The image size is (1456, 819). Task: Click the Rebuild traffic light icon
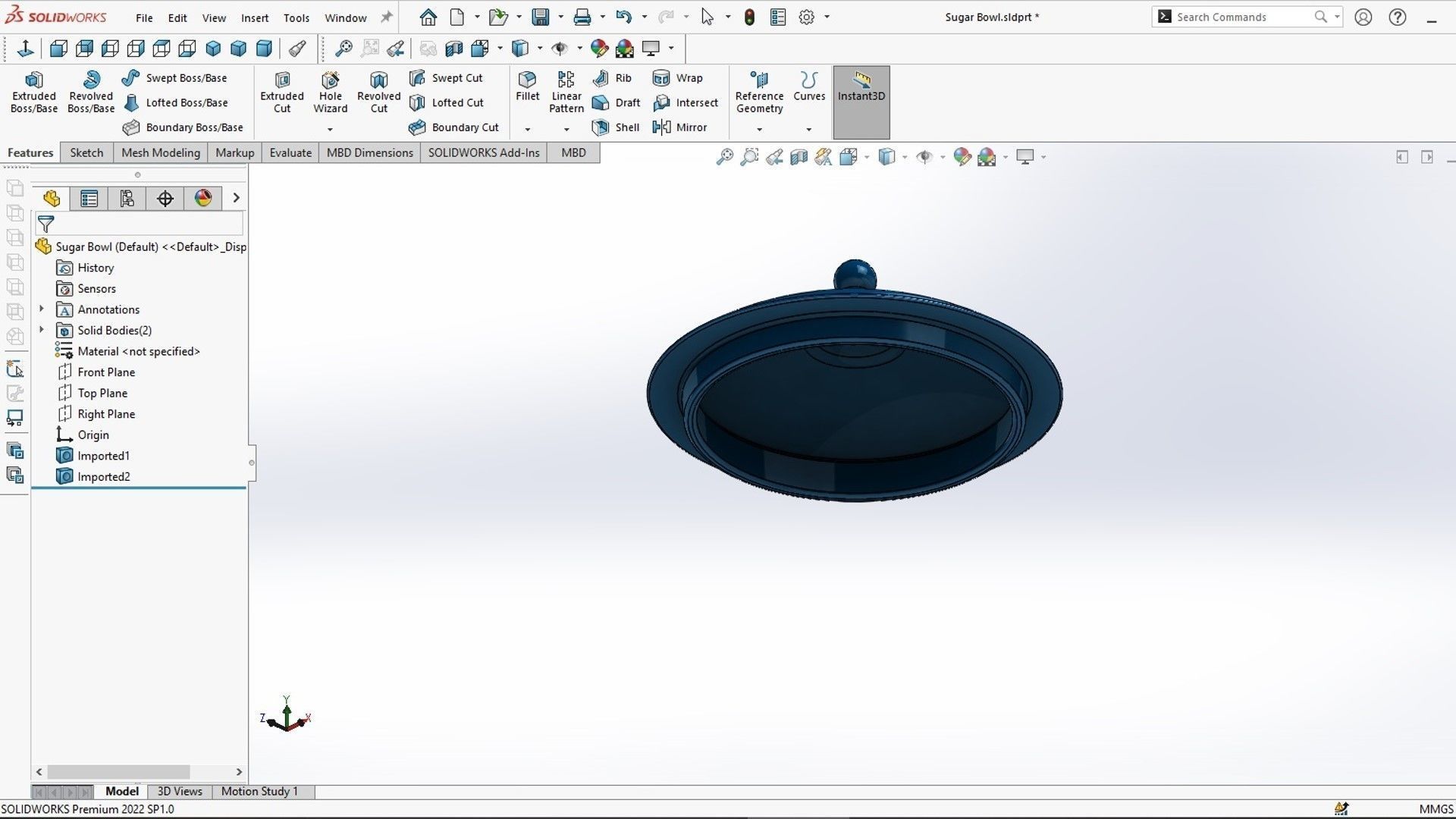point(749,17)
